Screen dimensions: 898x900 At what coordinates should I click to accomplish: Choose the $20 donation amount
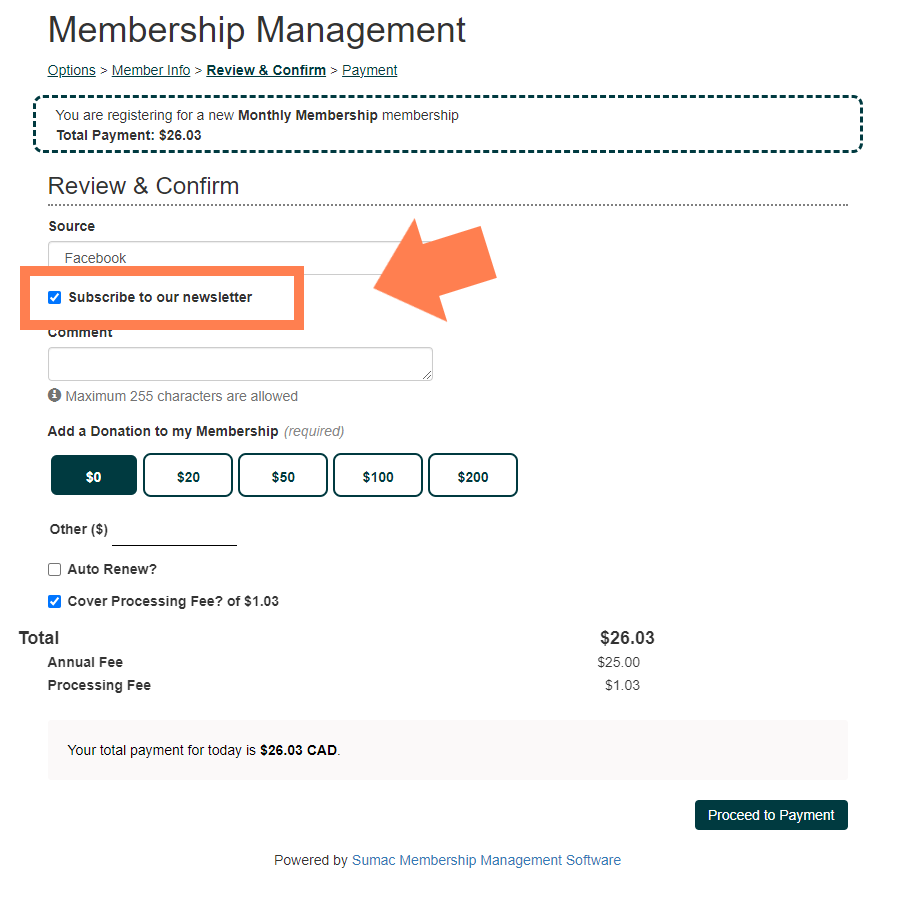pyautogui.click(x=188, y=476)
